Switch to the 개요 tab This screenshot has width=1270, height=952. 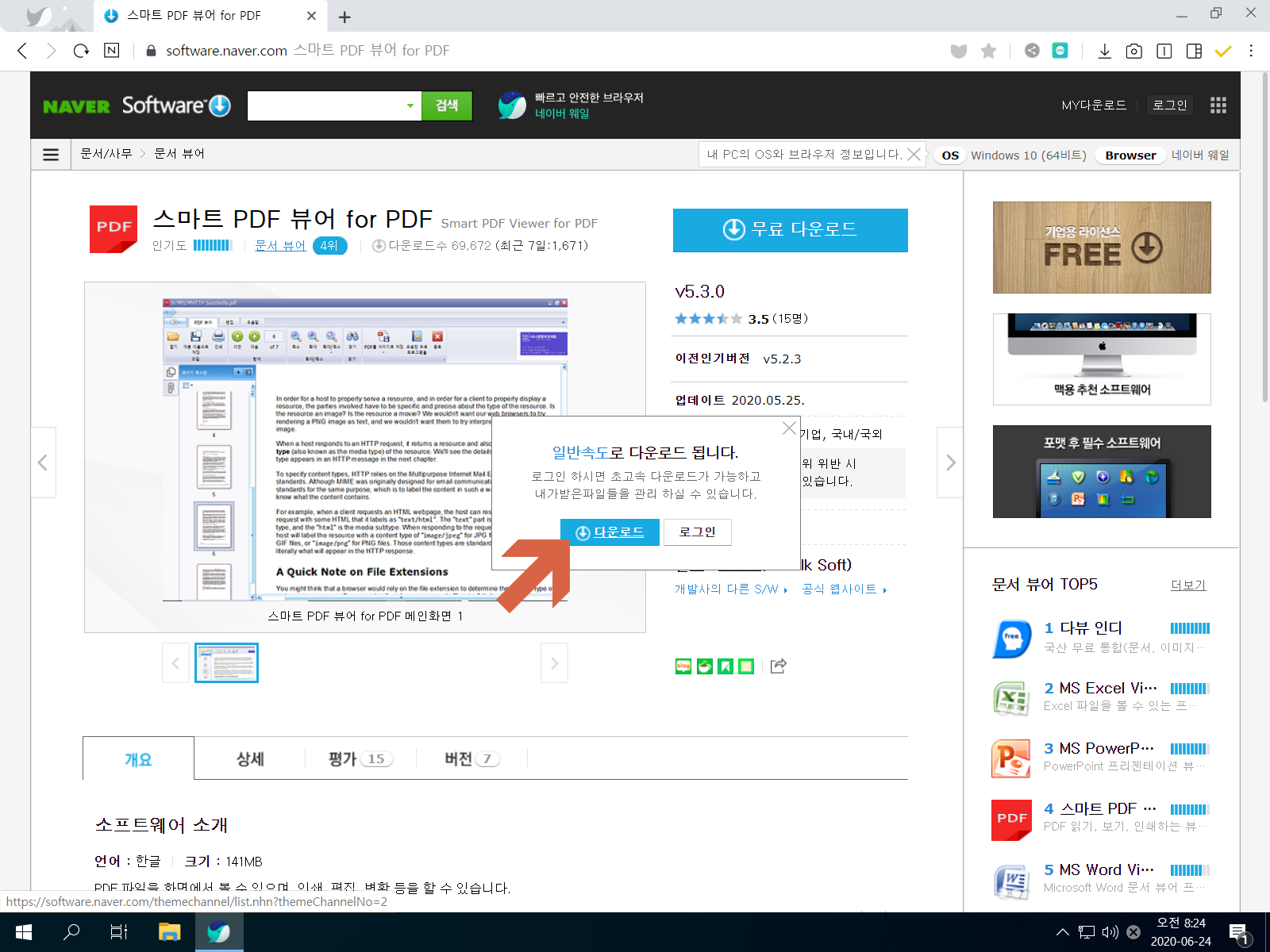(138, 759)
